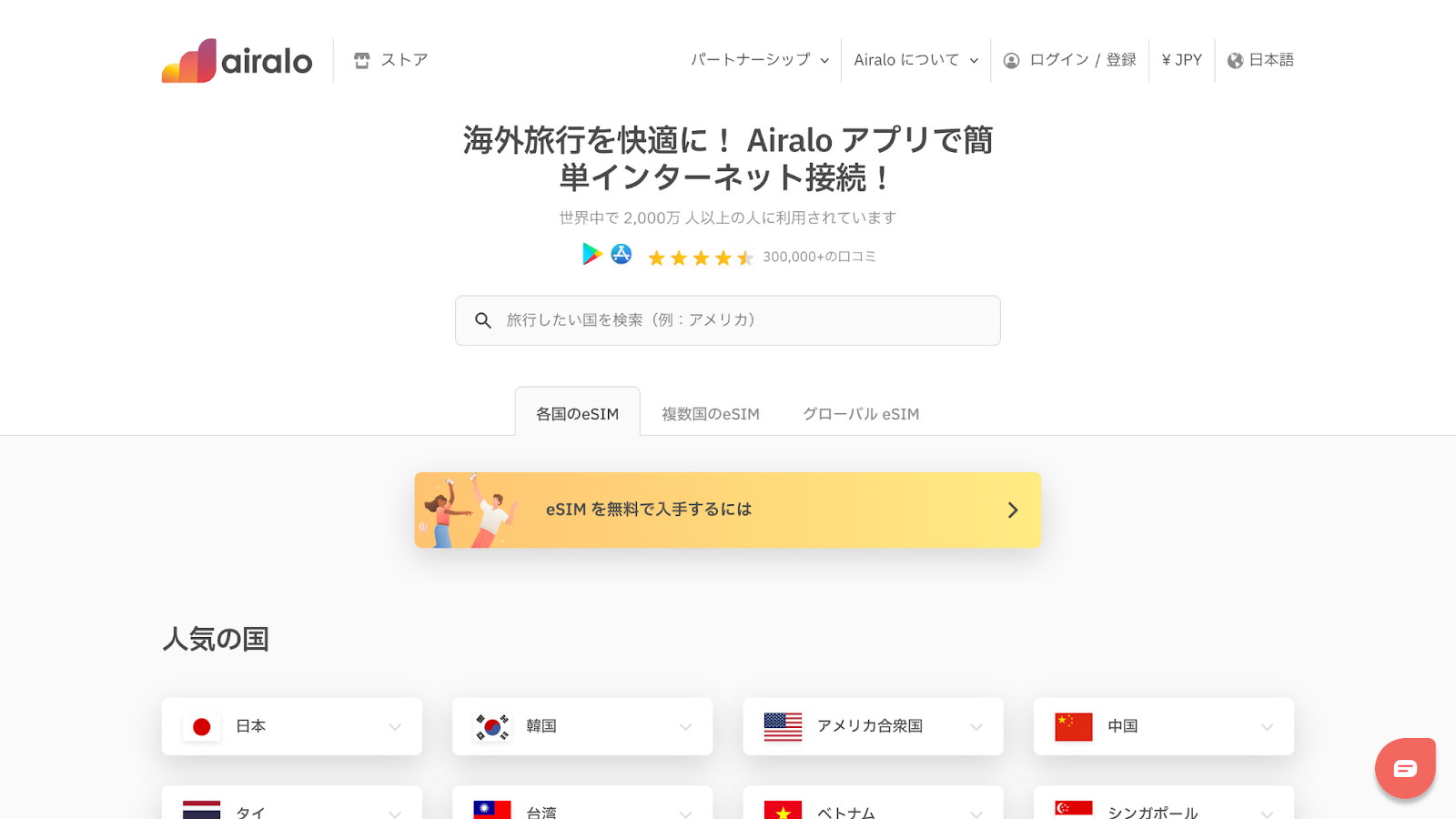1456x819 pixels.
Task: Click the Taiwan flag icon
Action: [x=492, y=810]
